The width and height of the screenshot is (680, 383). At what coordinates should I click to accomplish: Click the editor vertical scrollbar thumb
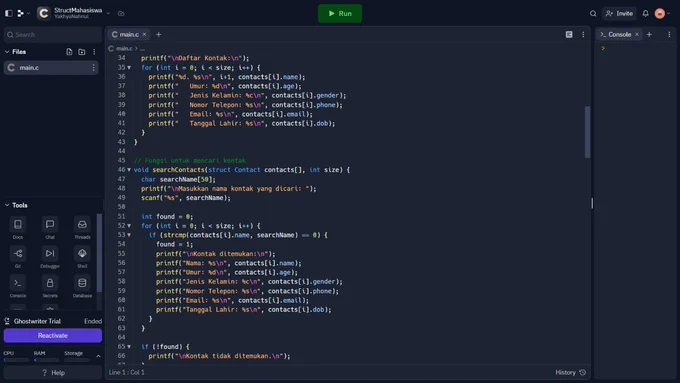coord(587,132)
